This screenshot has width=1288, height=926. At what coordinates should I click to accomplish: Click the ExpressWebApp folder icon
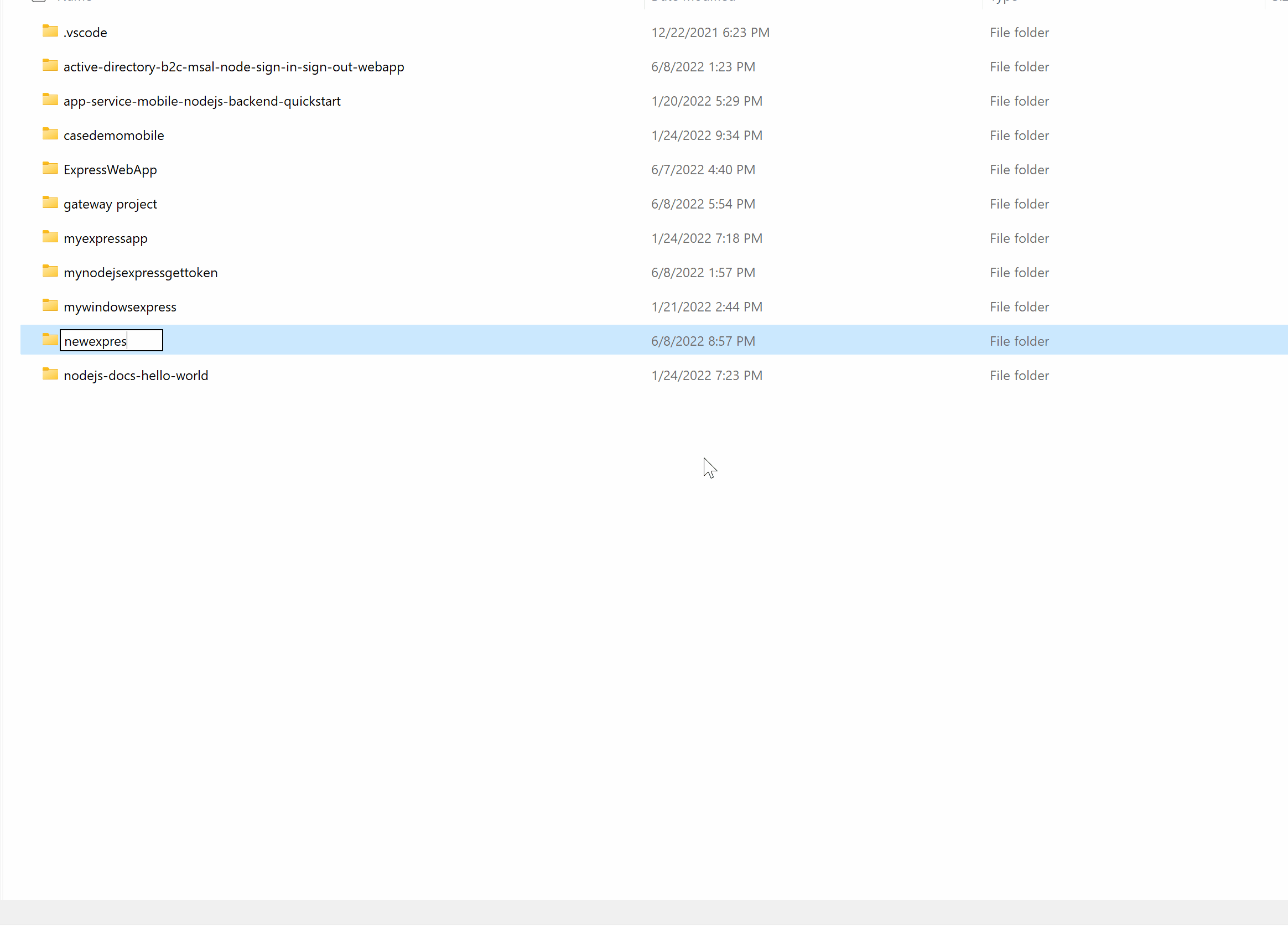(50, 169)
